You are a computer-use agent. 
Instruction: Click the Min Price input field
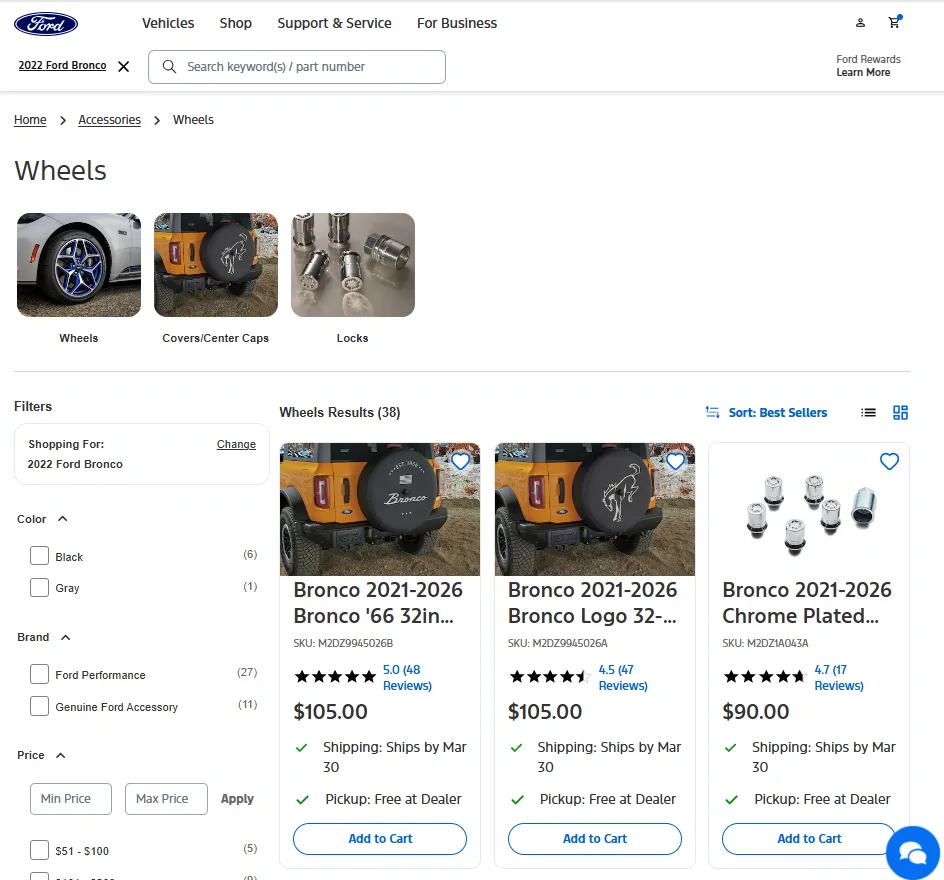pos(70,798)
